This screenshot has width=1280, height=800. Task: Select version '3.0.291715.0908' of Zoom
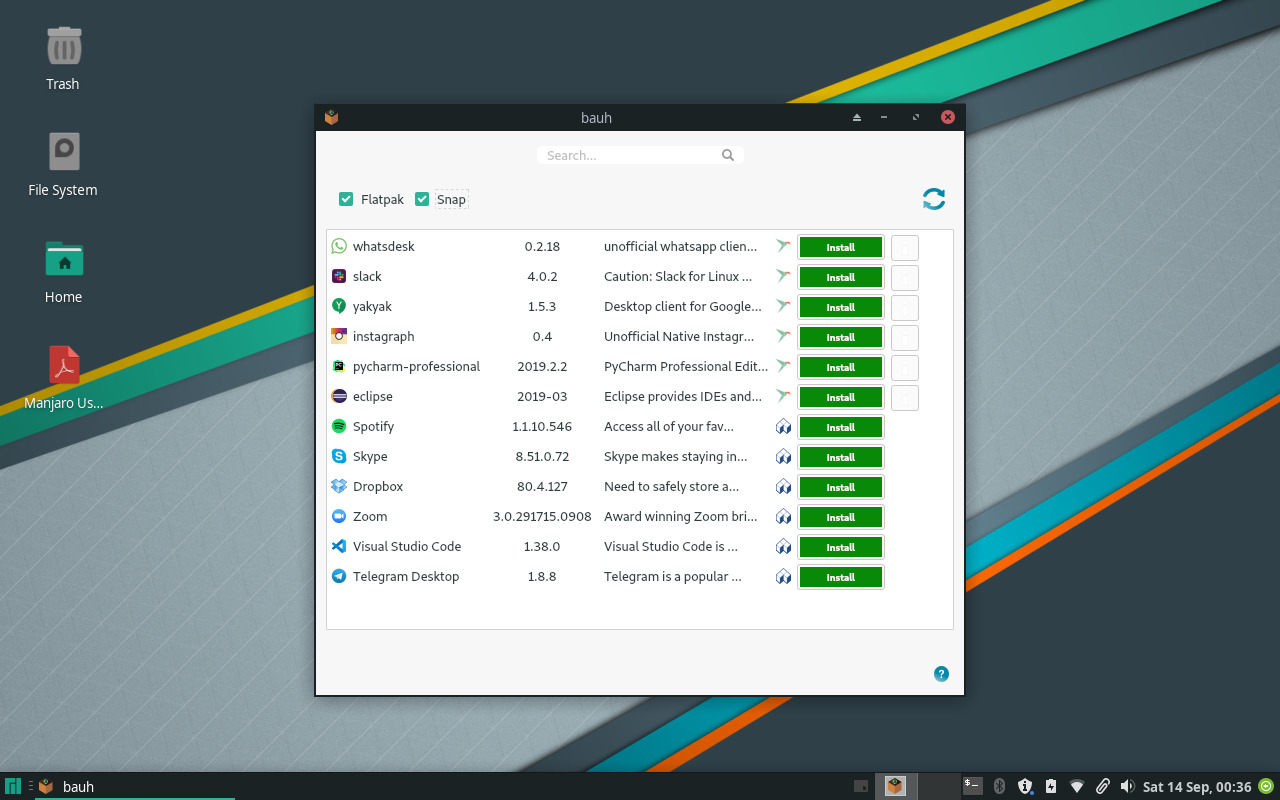click(542, 516)
